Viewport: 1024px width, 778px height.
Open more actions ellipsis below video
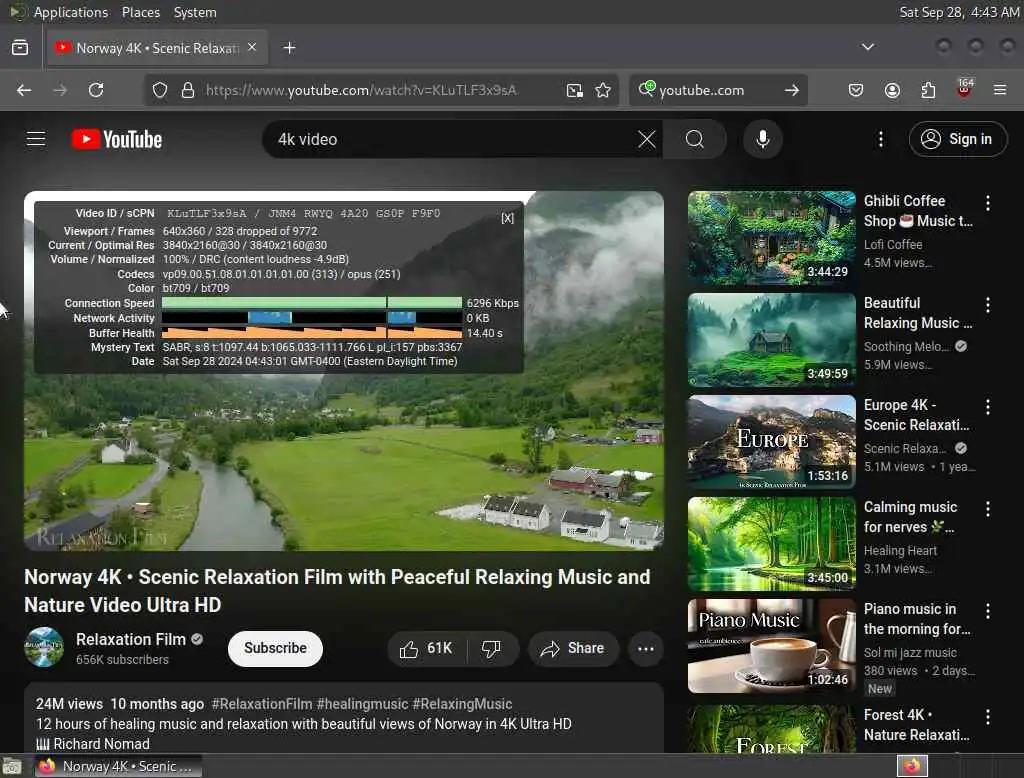(645, 649)
